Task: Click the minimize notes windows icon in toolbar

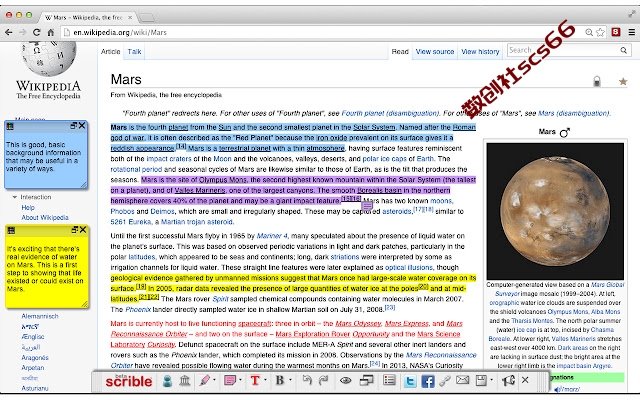Action: (367, 381)
